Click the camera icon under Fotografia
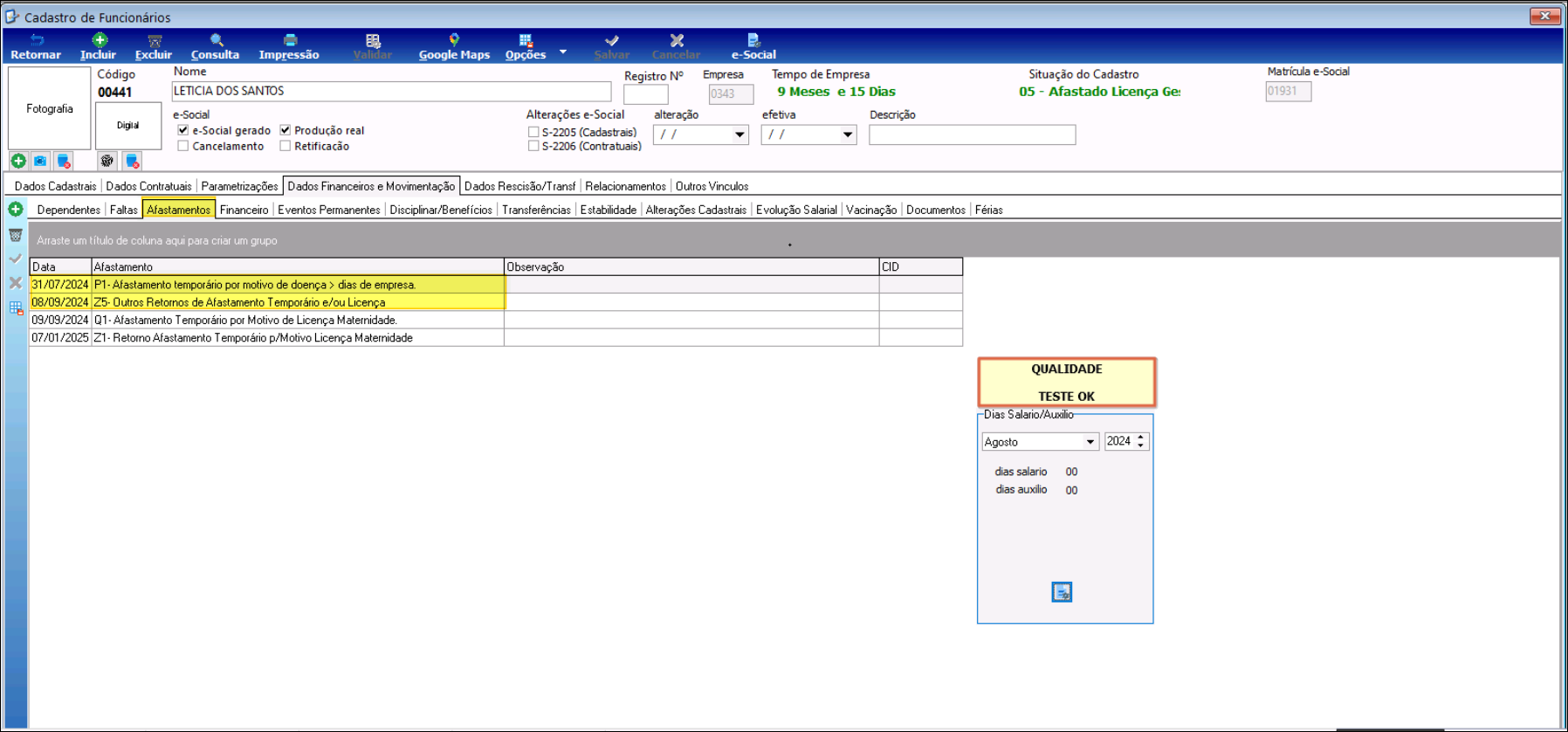 tap(40, 161)
